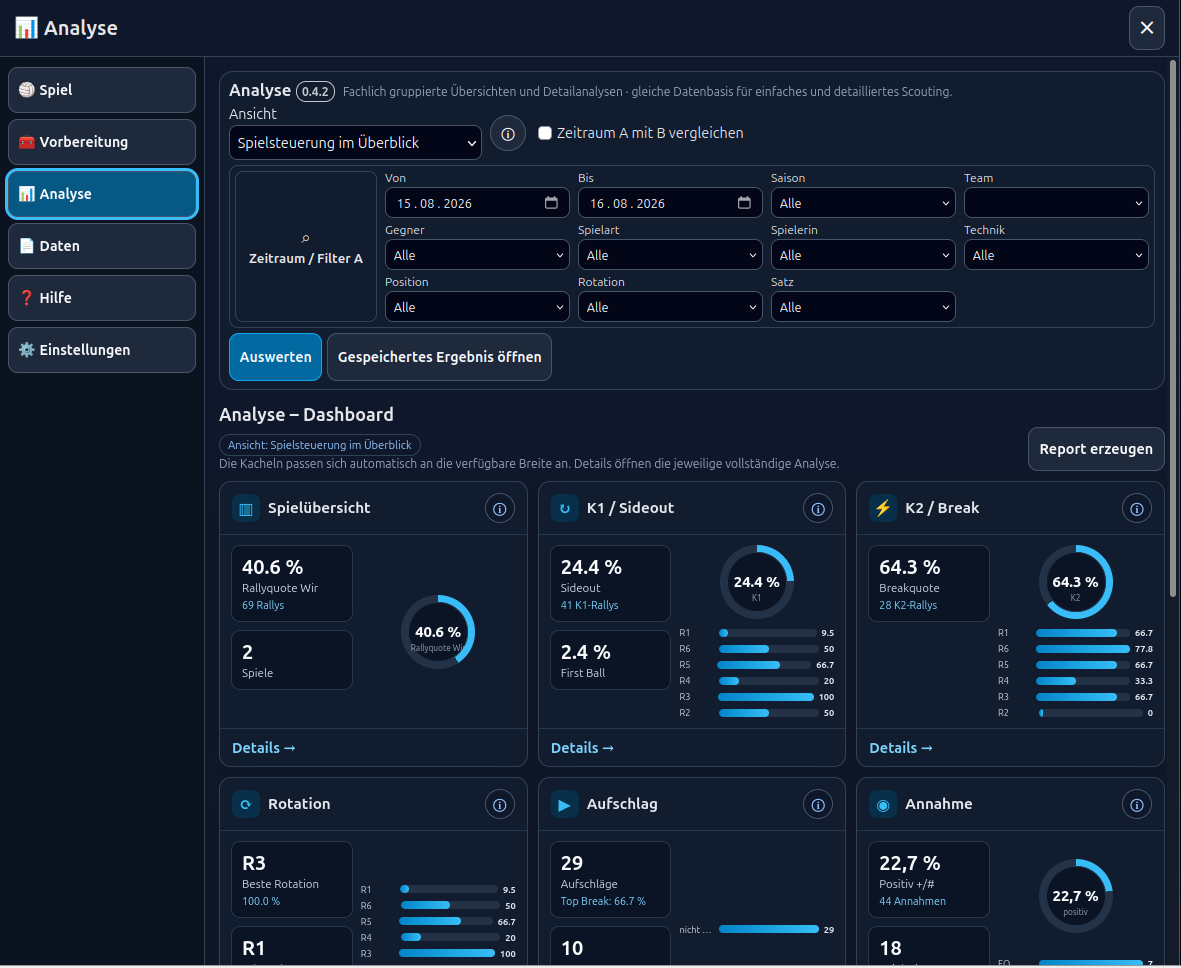Click the Annahme target icon
The width and height of the screenshot is (1181, 968).
pos(883,805)
